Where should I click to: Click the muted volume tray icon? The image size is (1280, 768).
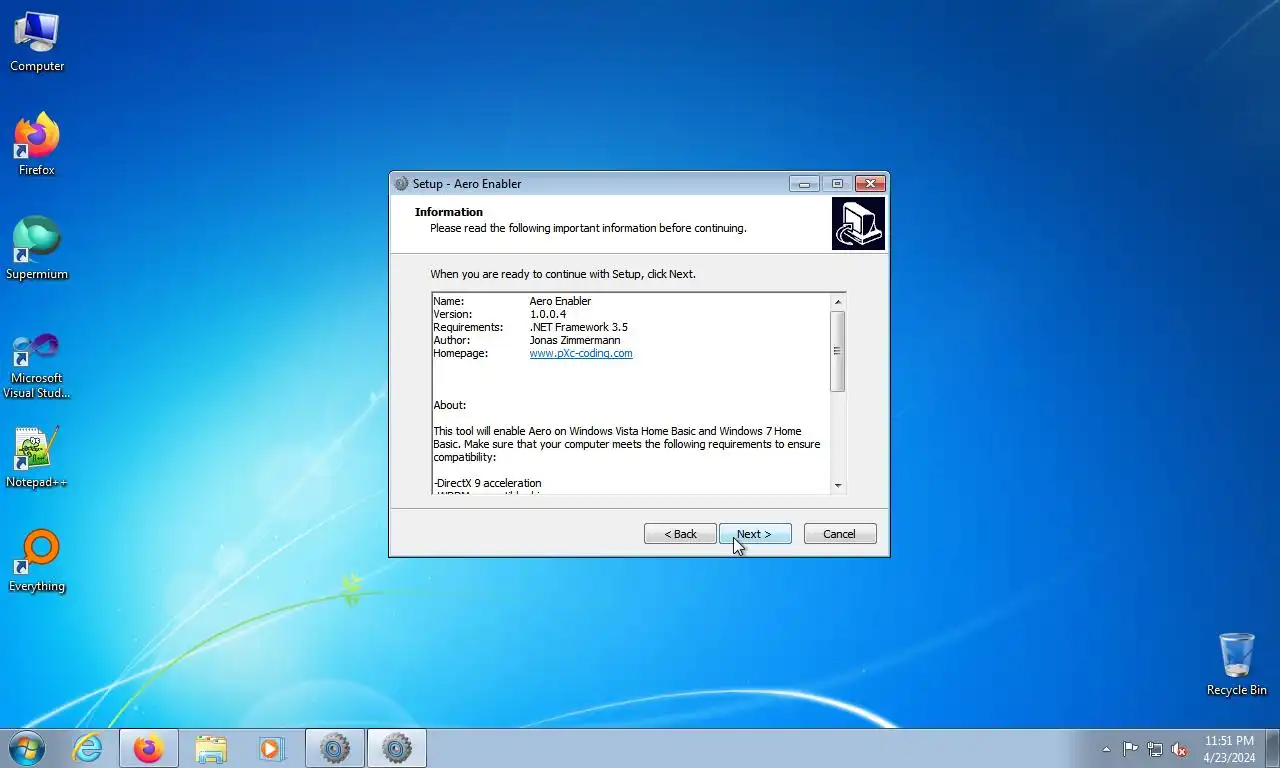1180,749
